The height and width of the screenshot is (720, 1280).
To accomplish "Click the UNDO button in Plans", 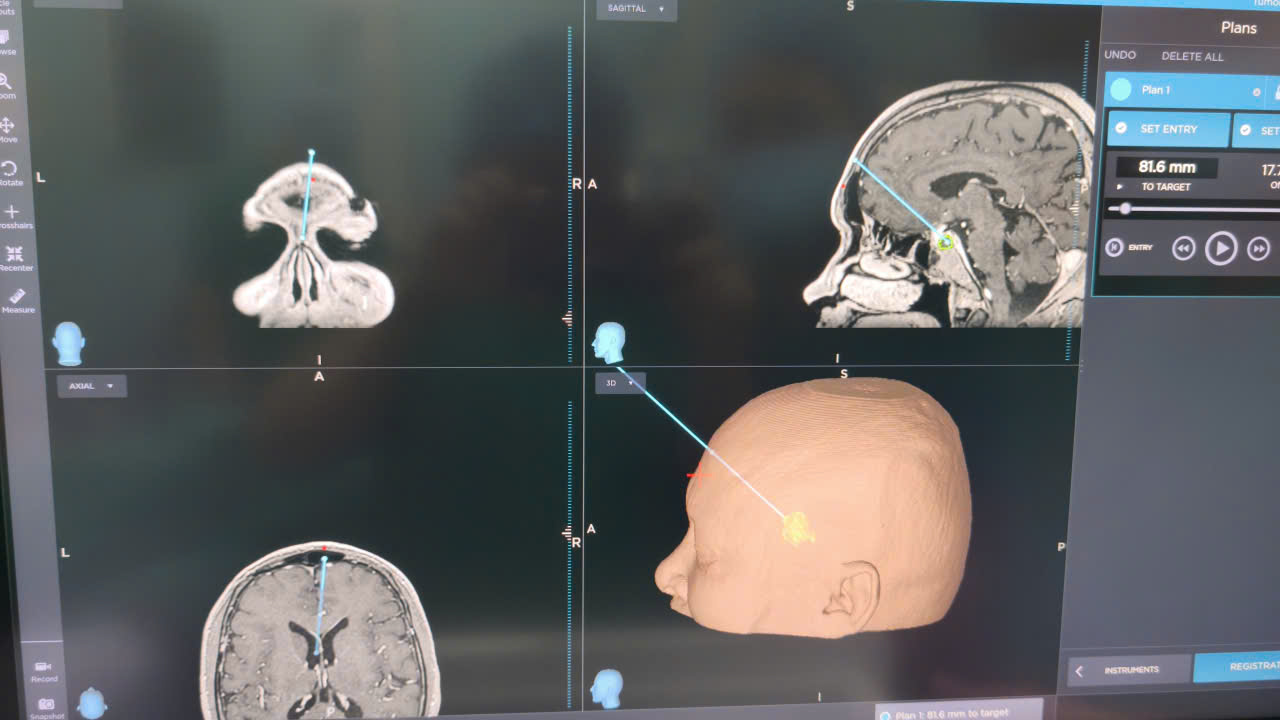I will pyautogui.click(x=1120, y=55).
